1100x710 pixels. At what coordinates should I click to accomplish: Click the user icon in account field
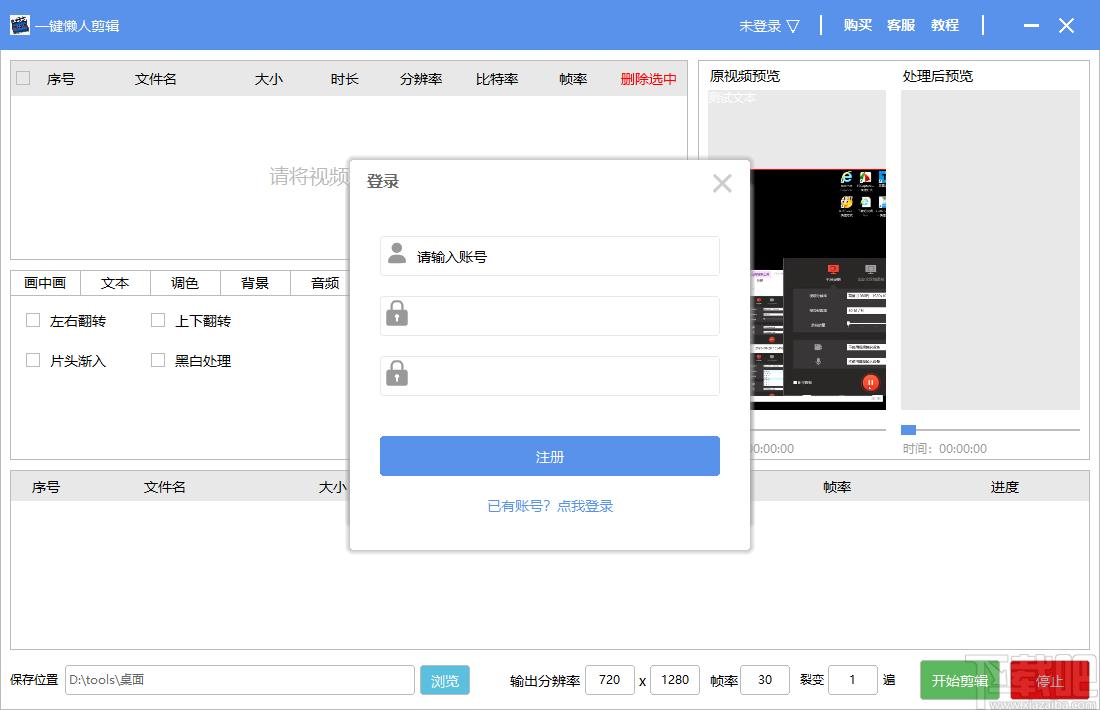(397, 254)
